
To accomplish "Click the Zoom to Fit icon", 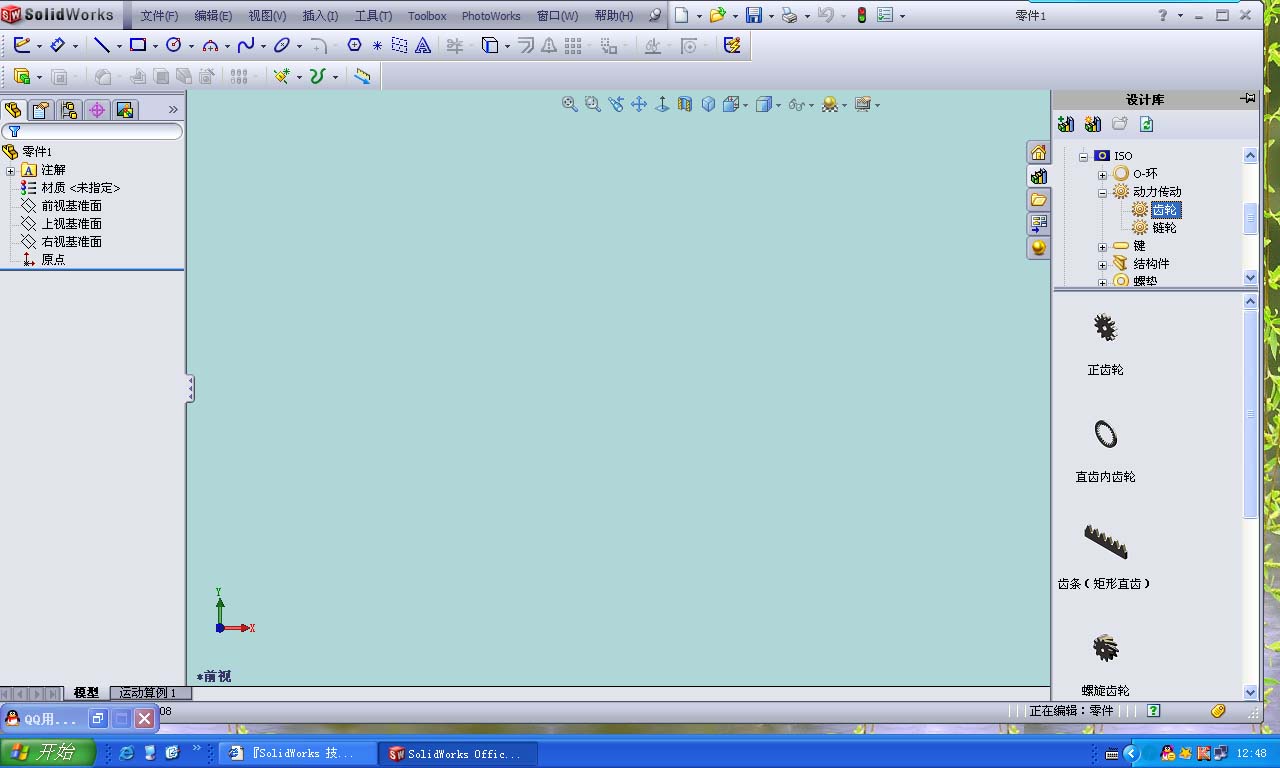I will 570,104.
